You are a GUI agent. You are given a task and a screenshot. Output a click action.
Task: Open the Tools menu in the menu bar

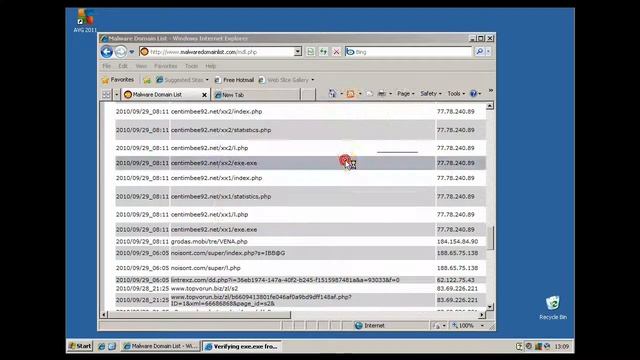pyautogui.click(x=191, y=66)
